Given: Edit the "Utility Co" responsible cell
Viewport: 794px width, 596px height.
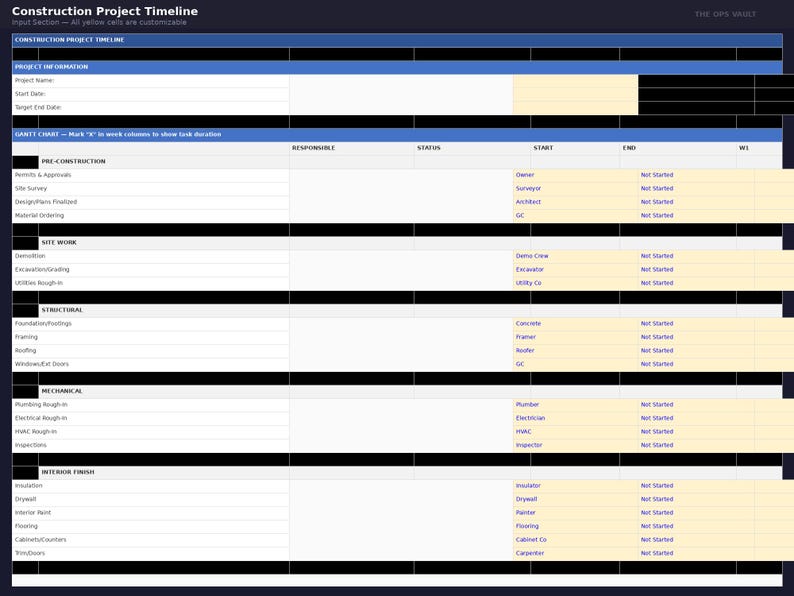Looking at the screenshot, I should (x=575, y=284).
